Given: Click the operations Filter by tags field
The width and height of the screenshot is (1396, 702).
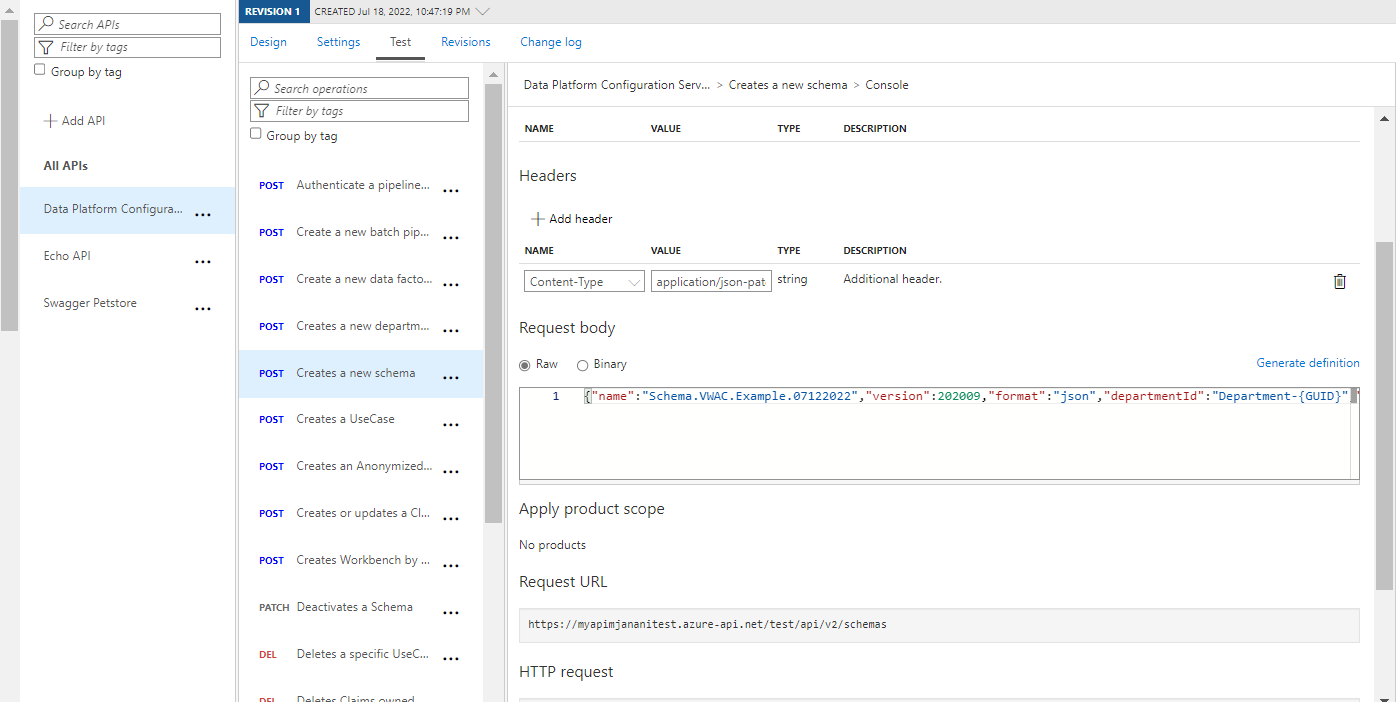Looking at the screenshot, I should tap(359, 111).
